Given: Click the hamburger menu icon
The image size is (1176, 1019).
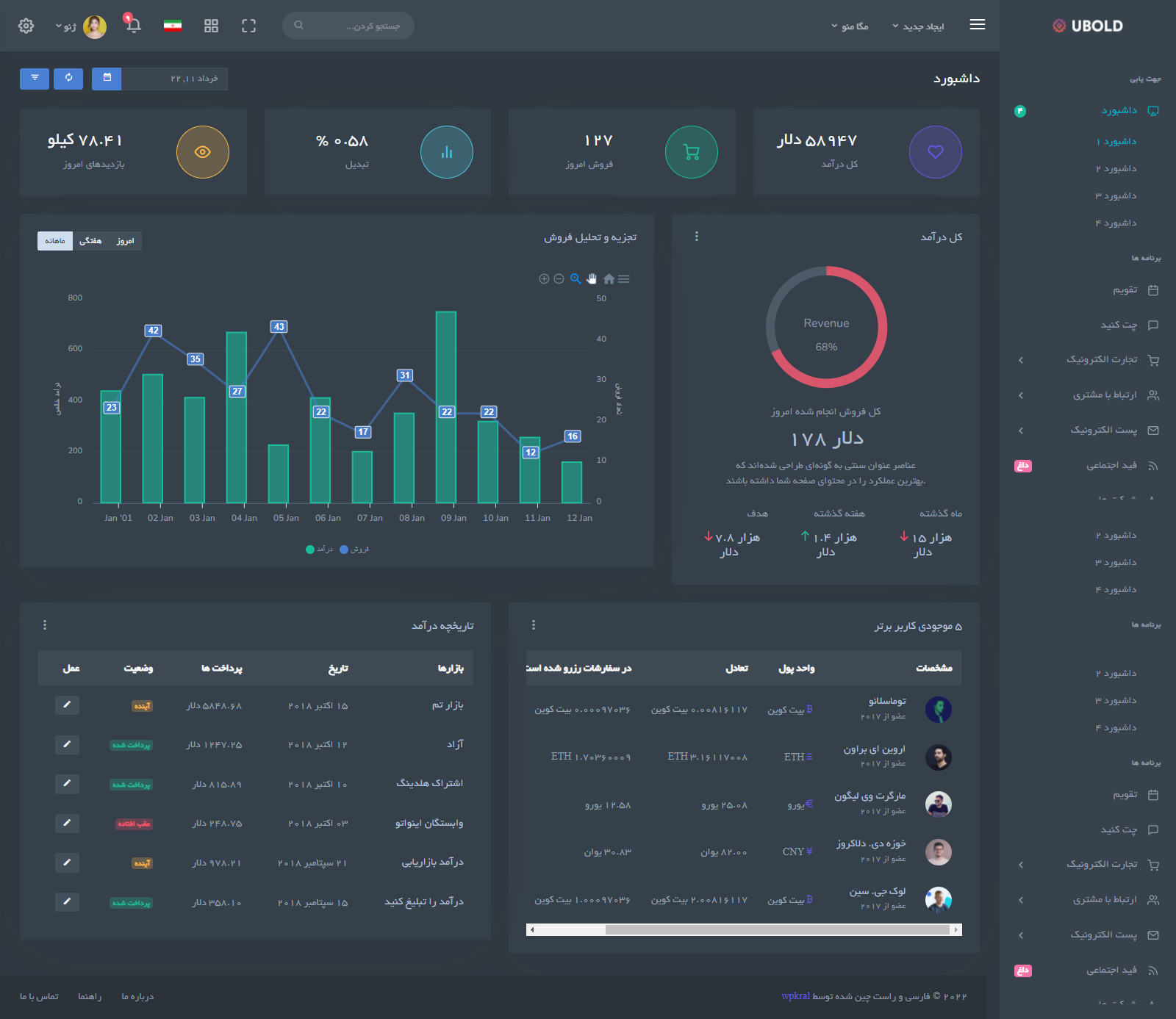Looking at the screenshot, I should (977, 25).
